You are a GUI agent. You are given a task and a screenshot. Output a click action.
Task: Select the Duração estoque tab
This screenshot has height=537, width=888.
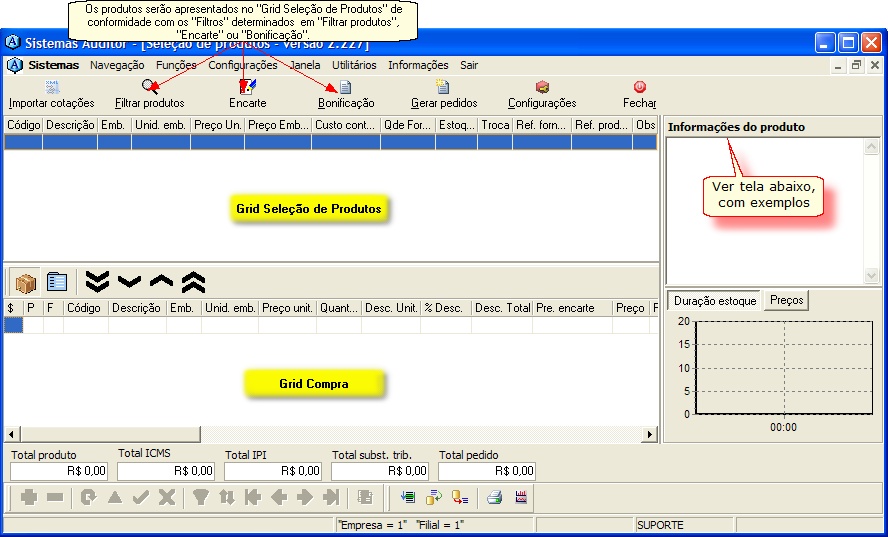pyautogui.click(x=713, y=300)
